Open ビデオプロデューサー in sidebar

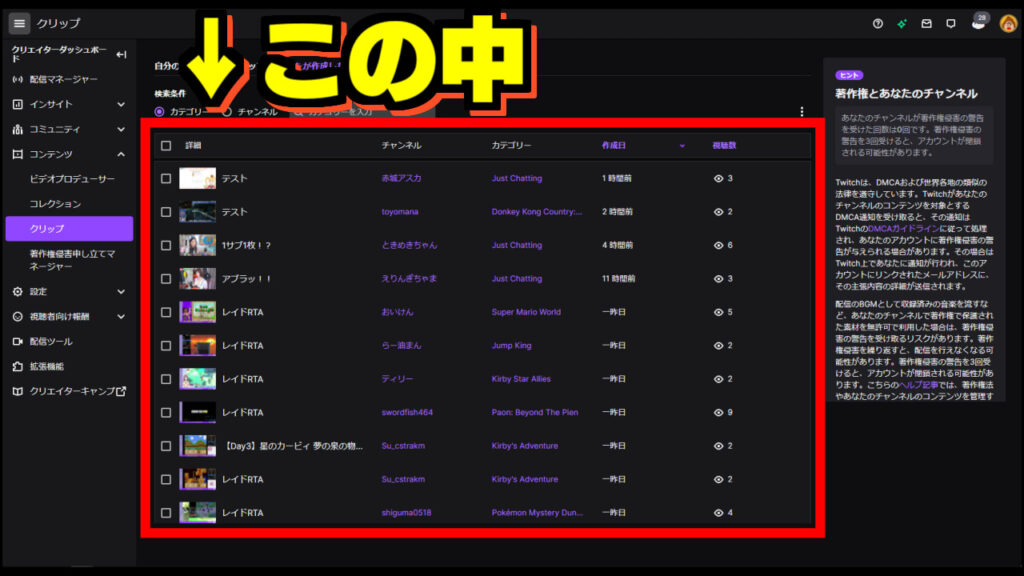tap(72, 179)
